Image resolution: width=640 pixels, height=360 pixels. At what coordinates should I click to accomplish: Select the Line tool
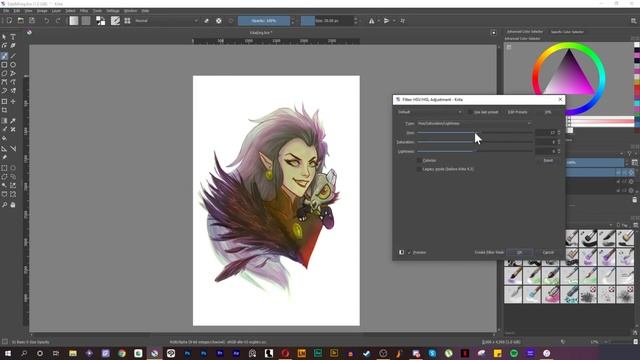[13, 56]
